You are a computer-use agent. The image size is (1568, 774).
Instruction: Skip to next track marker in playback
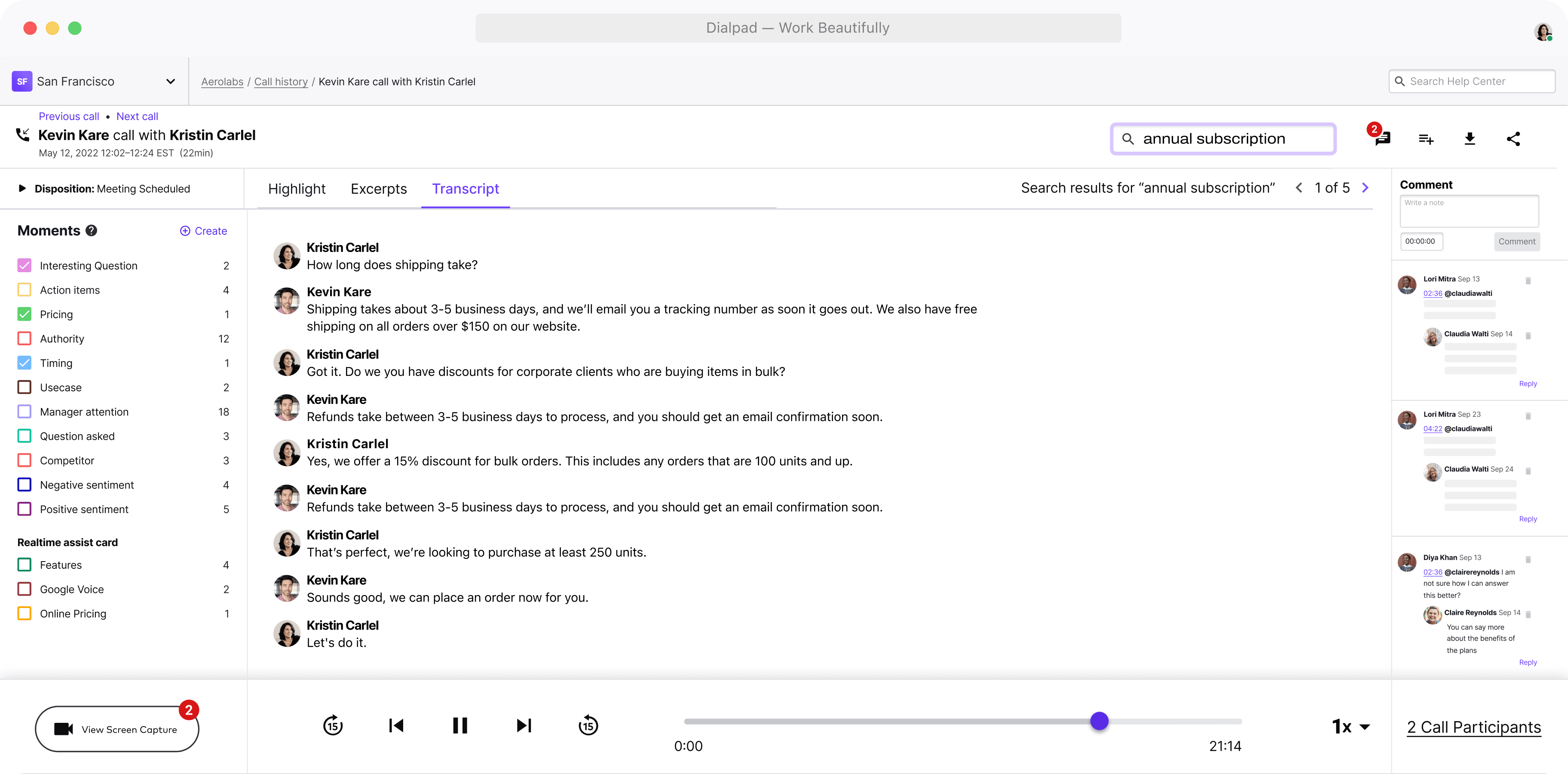tap(523, 725)
